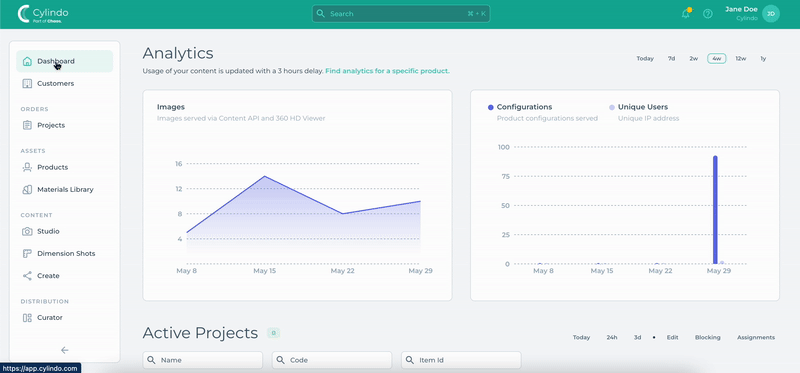Select 24h filter for Active Projects

612,338
